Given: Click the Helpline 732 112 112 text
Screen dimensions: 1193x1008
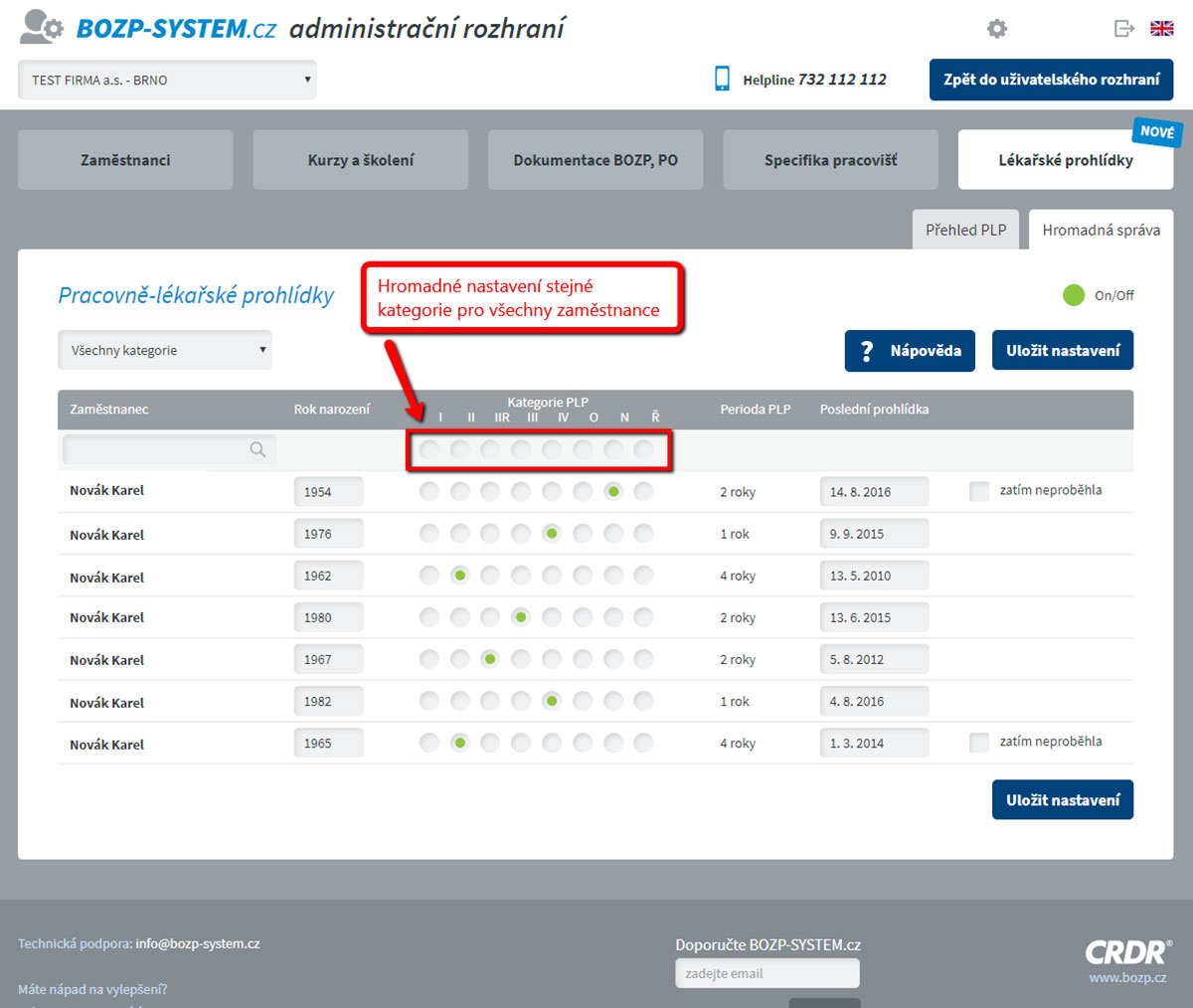Looking at the screenshot, I should (814, 80).
